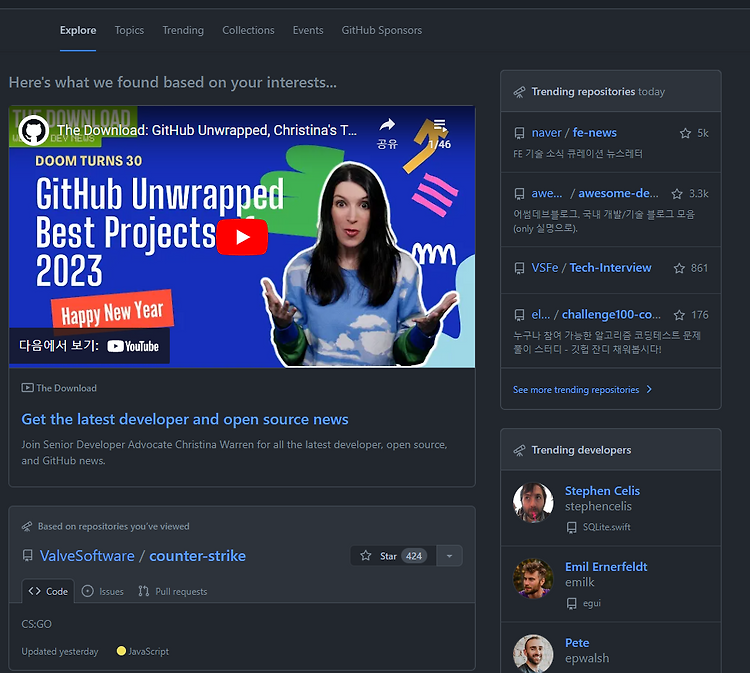Open the Issues tab of counter-strike
This screenshot has width=750, height=673.
[103, 591]
